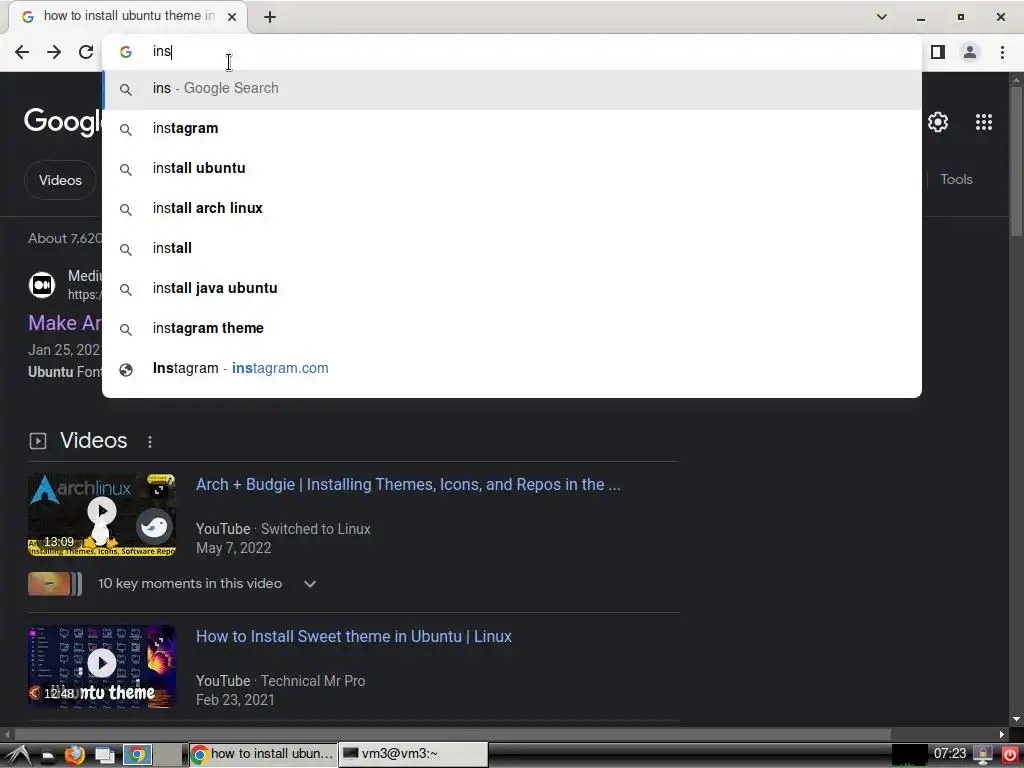Viewport: 1024px width, 768px height.
Task: Select 'ins - Google Search' suggestion
Action: point(512,89)
